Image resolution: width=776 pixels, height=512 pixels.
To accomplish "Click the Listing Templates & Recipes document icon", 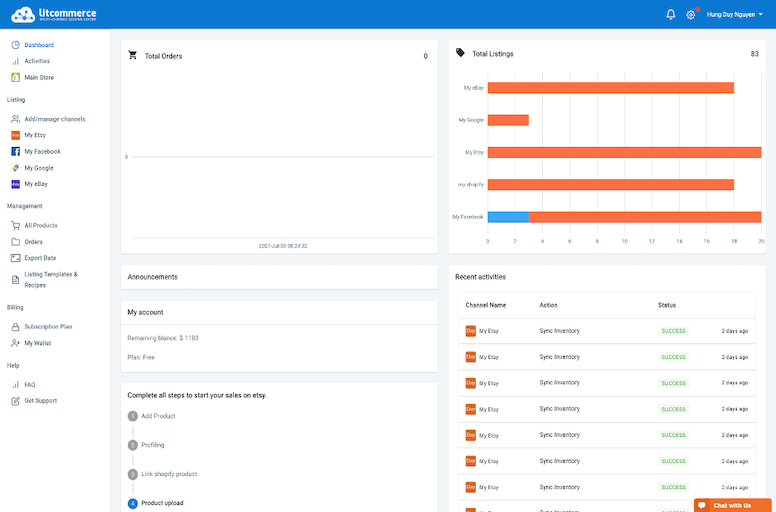I will click(15, 280).
